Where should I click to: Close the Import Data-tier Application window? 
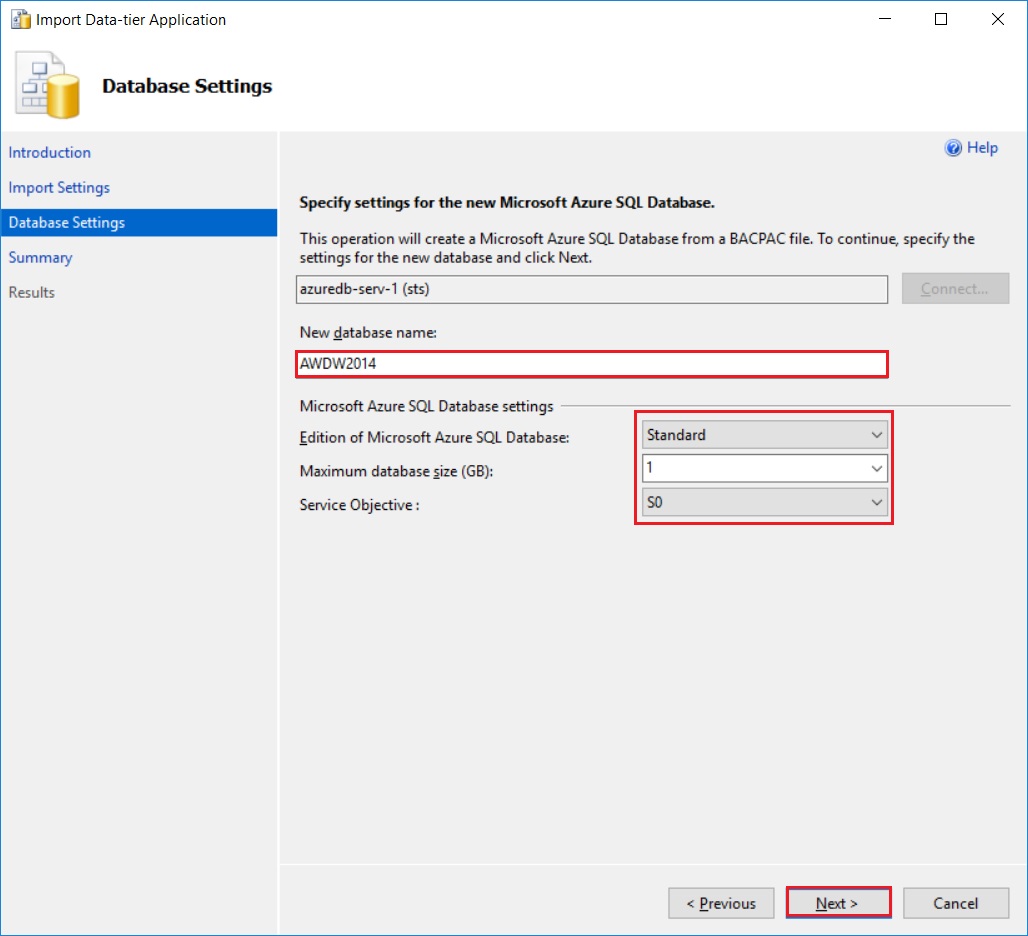click(997, 19)
